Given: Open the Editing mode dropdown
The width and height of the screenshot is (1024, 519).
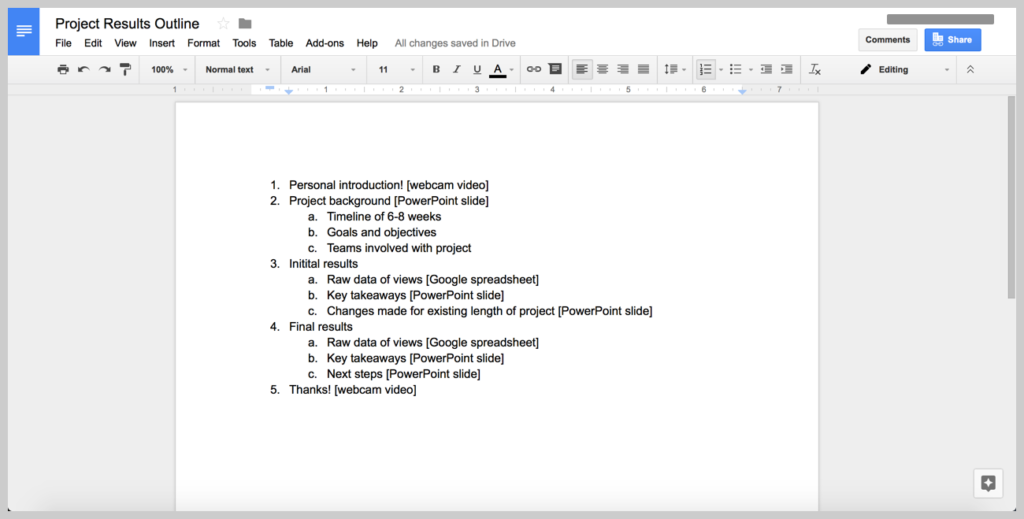Looking at the screenshot, I should 904,69.
